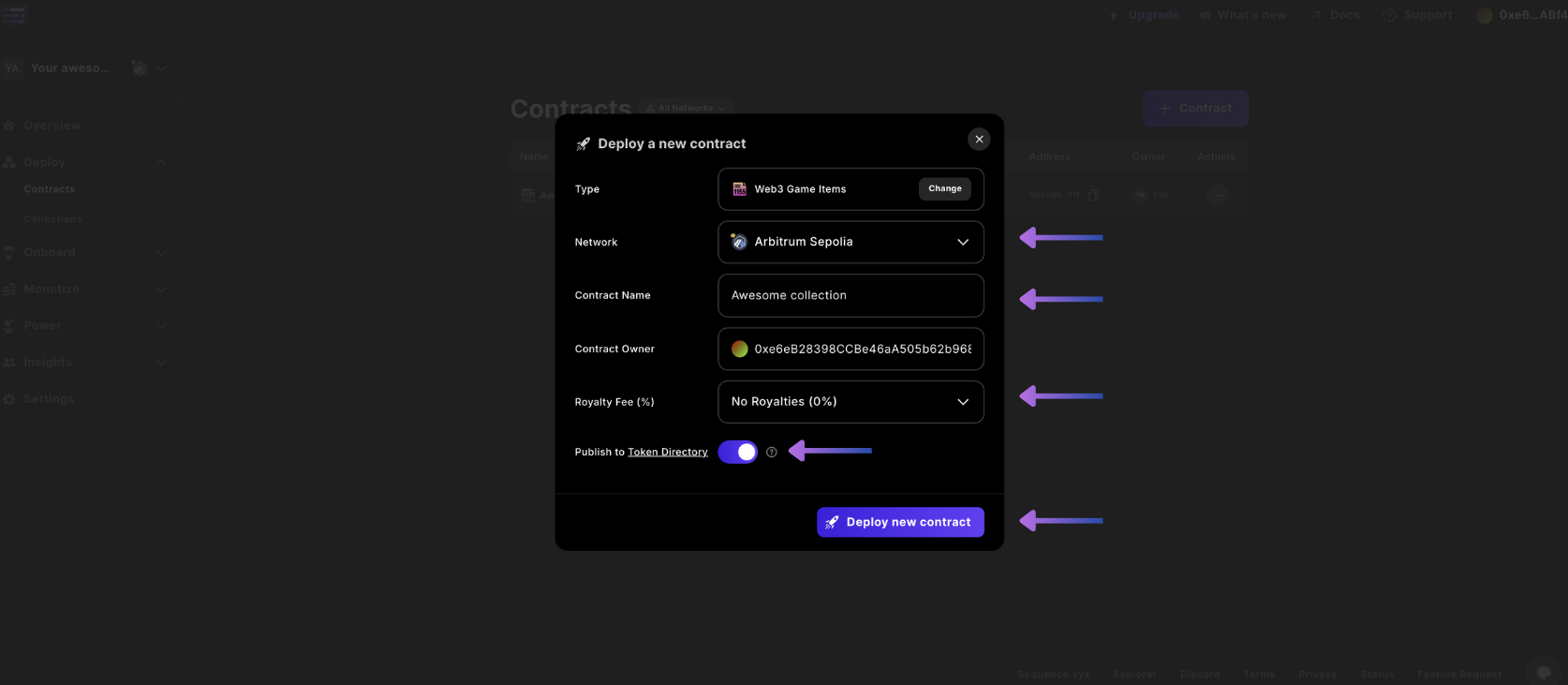
Task: Click the Contract Owner avatar icon
Action: coord(739,350)
